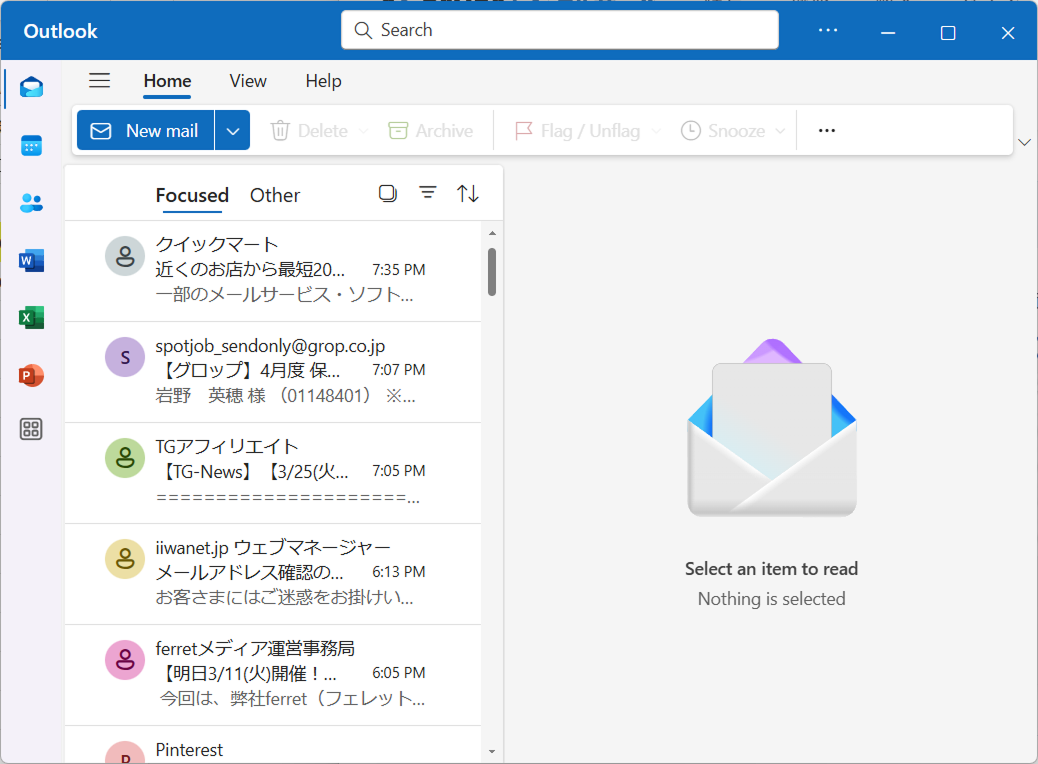
Task: Expand the Flag / Unflag dropdown arrow
Action: pyautogui.click(x=655, y=131)
